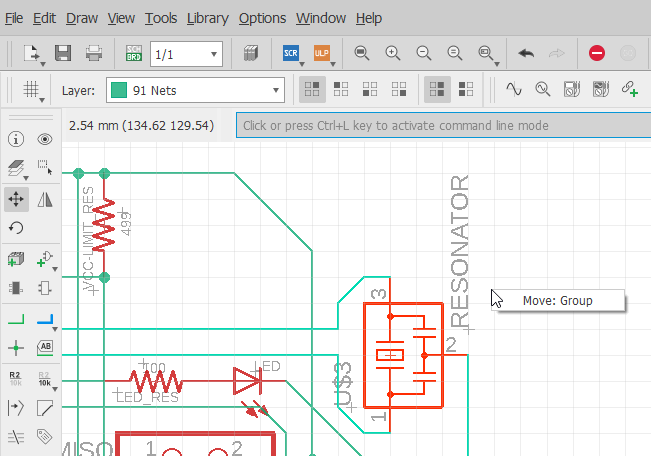Click the multimeter icon with waveform display
This screenshot has width=651, height=456.
coord(601,89)
